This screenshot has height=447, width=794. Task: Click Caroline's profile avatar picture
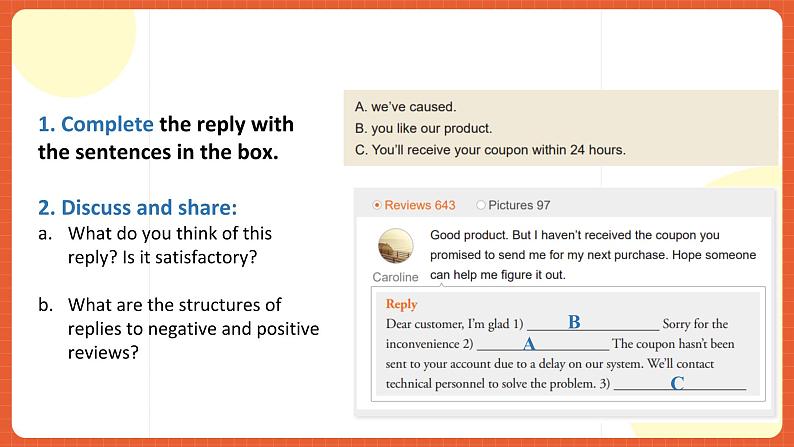point(398,246)
